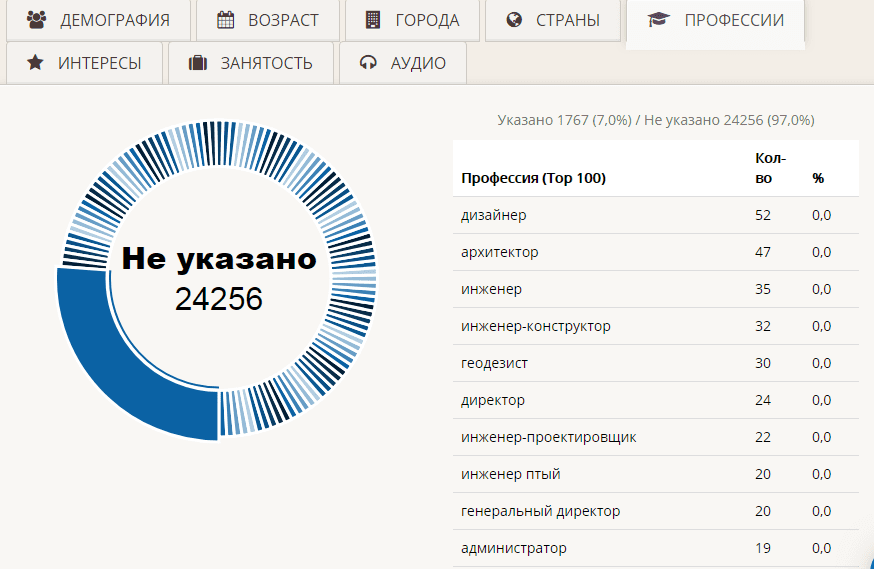Click the count 19 for администратор
This screenshot has height=569, width=874.
pyautogui.click(x=763, y=548)
